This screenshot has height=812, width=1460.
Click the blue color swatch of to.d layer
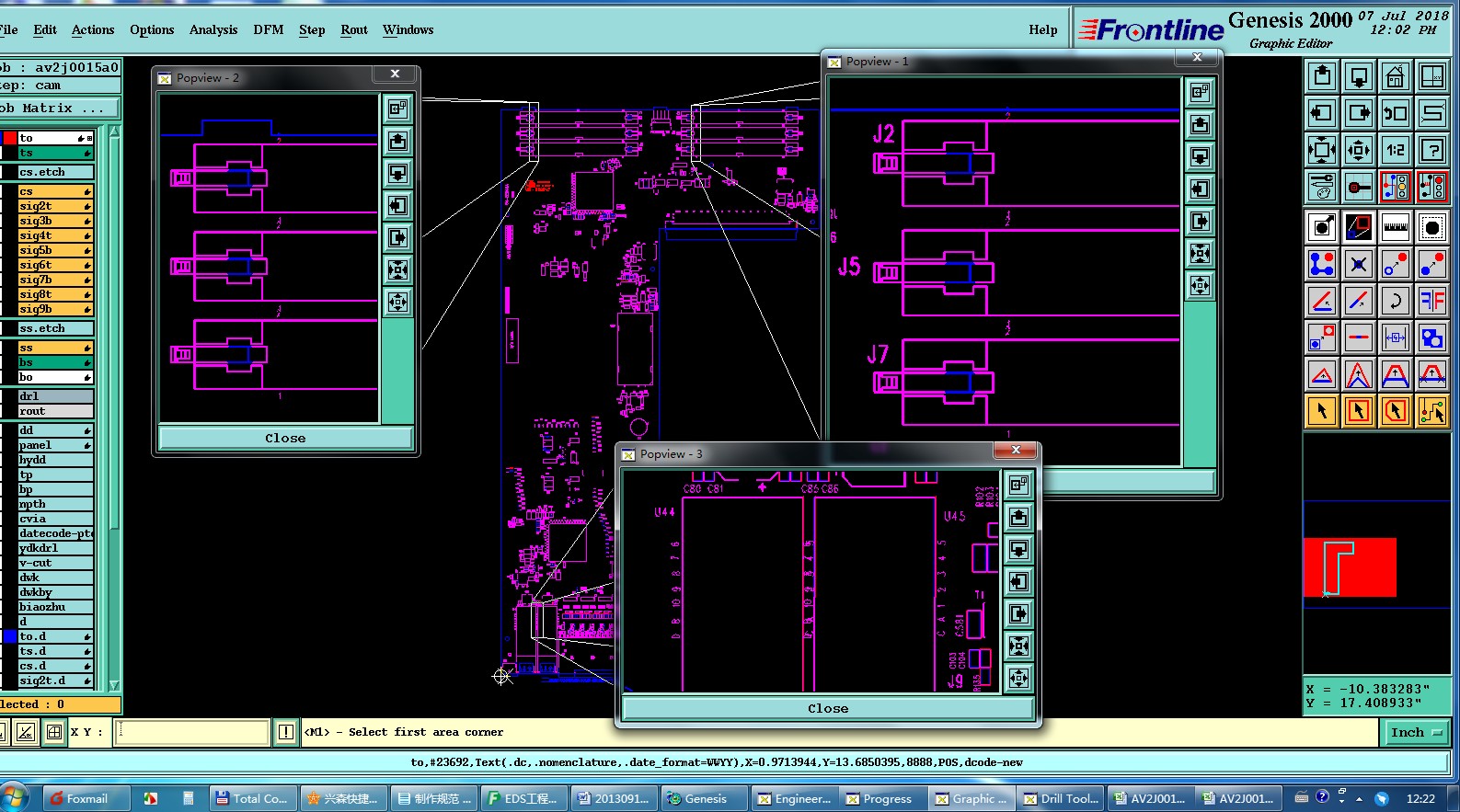(x=10, y=636)
